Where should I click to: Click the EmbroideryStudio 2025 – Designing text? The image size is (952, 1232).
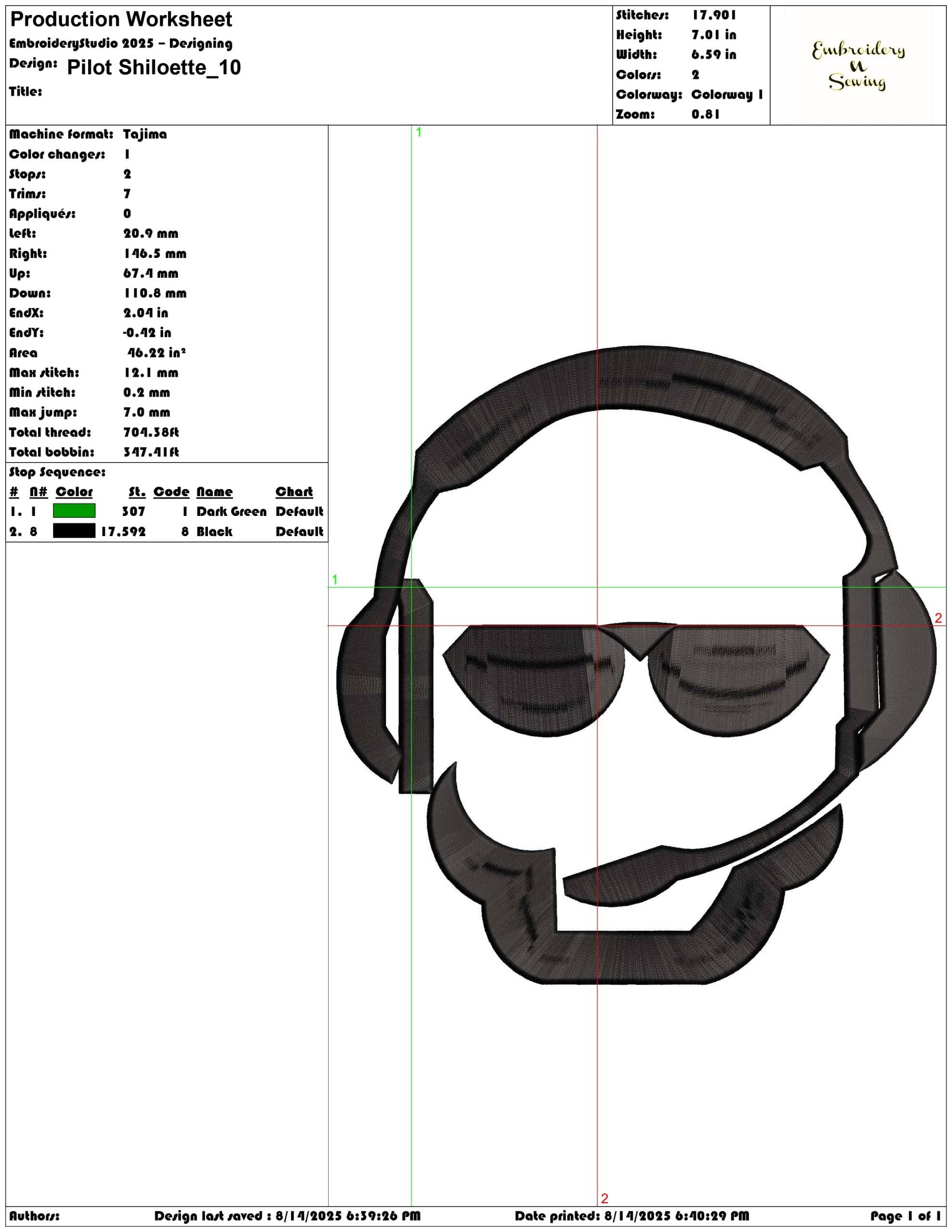point(121,43)
